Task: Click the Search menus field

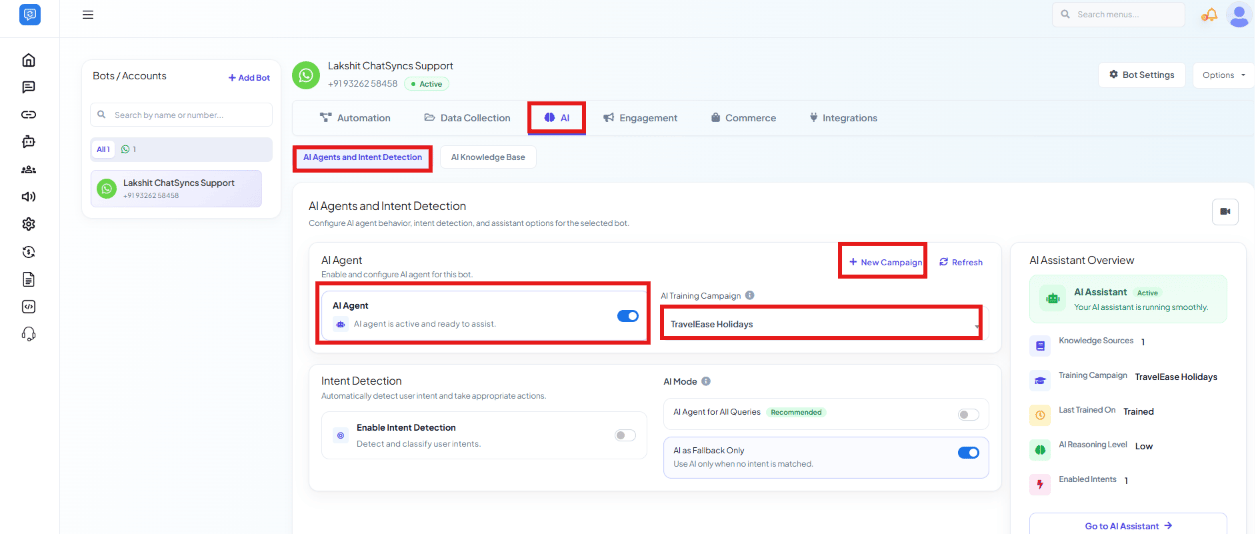Action: [x=1118, y=15]
